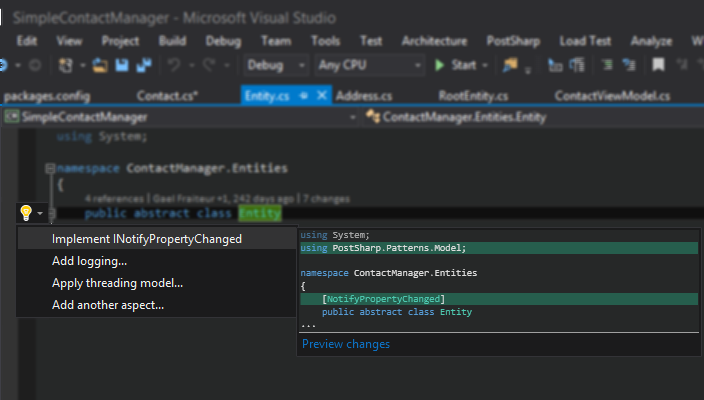The width and height of the screenshot is (704, 400).
Task: Click the 7 changes CodeLens link
Action: tap(326, 198)
